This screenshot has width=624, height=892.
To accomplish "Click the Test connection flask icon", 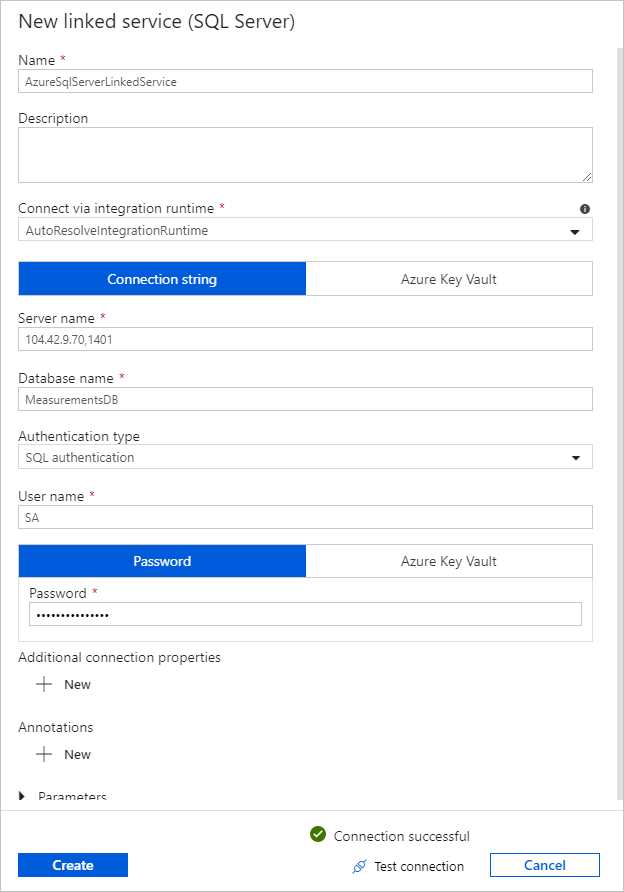I will click(358, 866).
